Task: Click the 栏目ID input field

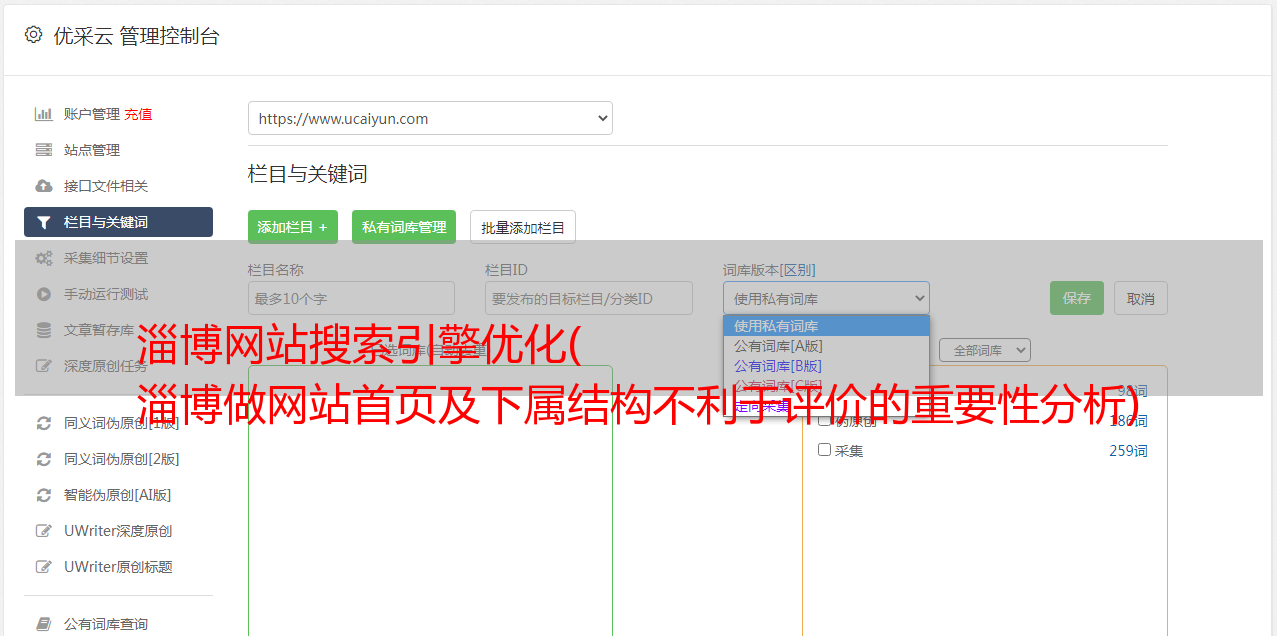Action: 589,298
